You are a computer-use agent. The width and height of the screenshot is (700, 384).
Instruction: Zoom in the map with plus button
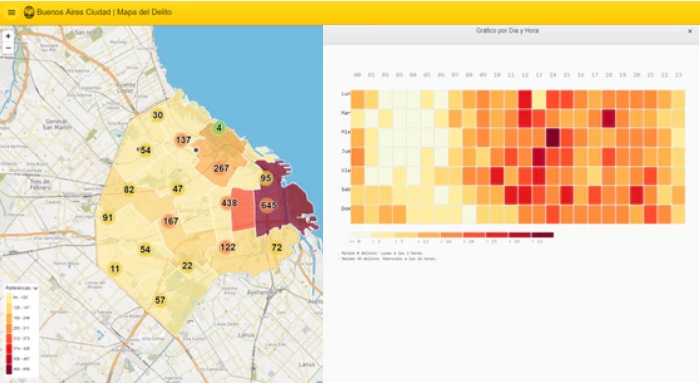8,36
